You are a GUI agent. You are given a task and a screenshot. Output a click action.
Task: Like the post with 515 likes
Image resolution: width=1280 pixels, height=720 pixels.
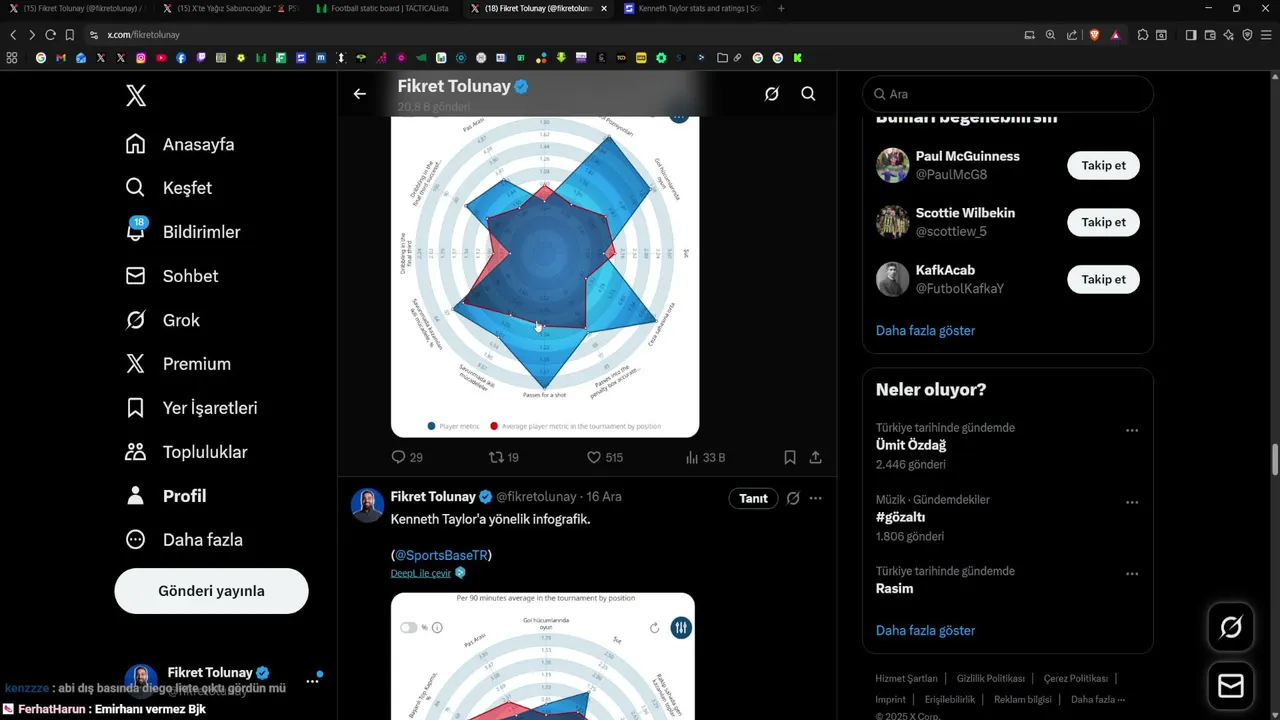pyautogui.click(x=604, y=457)
